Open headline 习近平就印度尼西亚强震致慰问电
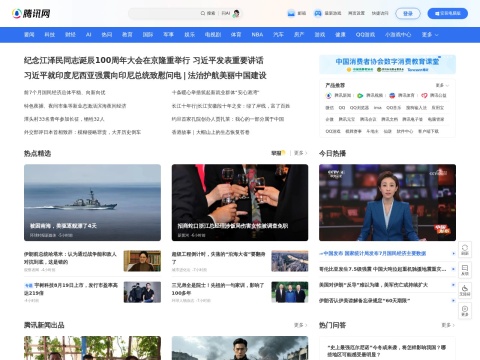Image resolution: width=480 pixels, height=360 pixels. coord(102,75)
